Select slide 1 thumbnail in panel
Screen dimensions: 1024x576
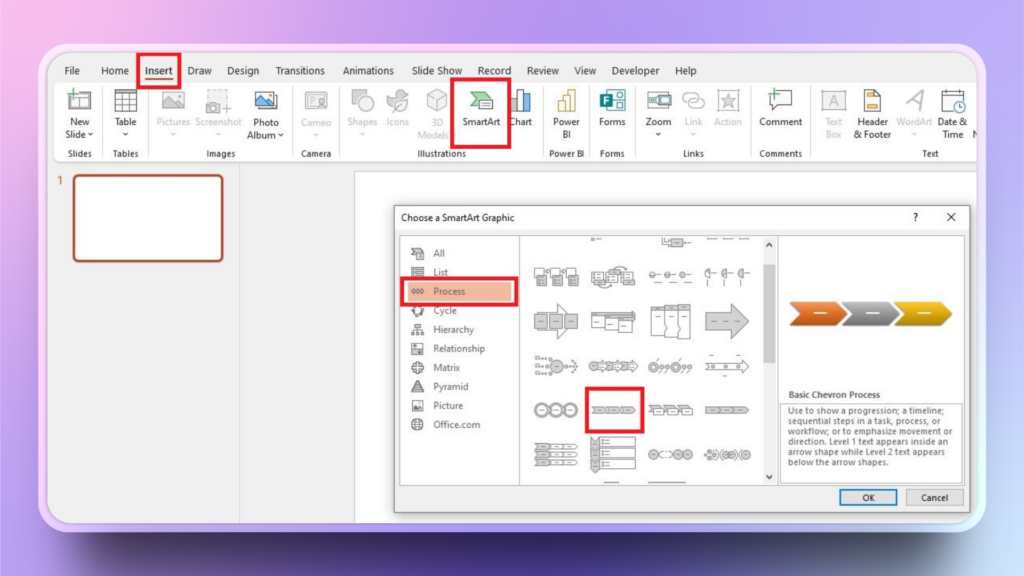148,218
